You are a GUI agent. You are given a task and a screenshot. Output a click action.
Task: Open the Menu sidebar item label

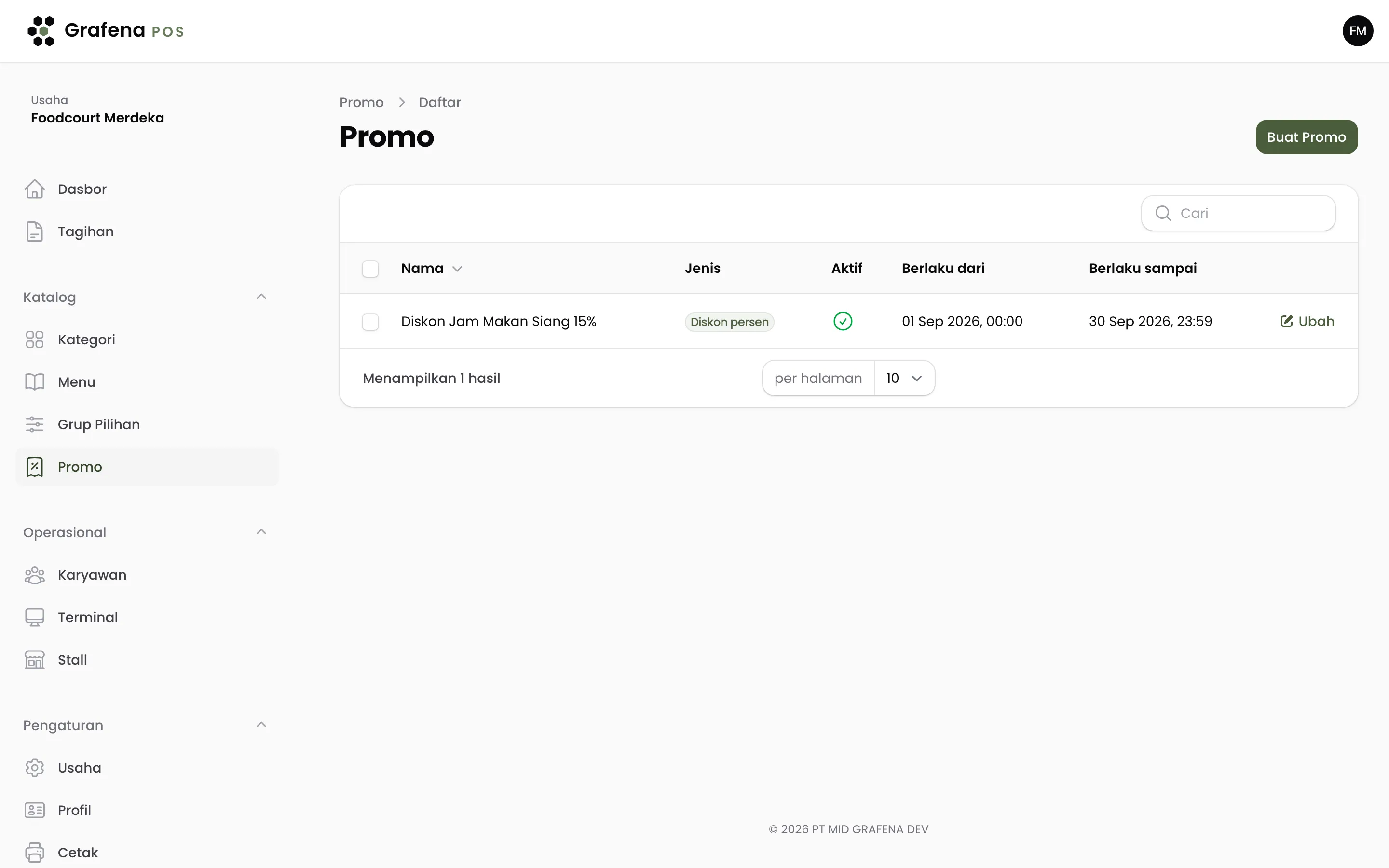[77, 382]
